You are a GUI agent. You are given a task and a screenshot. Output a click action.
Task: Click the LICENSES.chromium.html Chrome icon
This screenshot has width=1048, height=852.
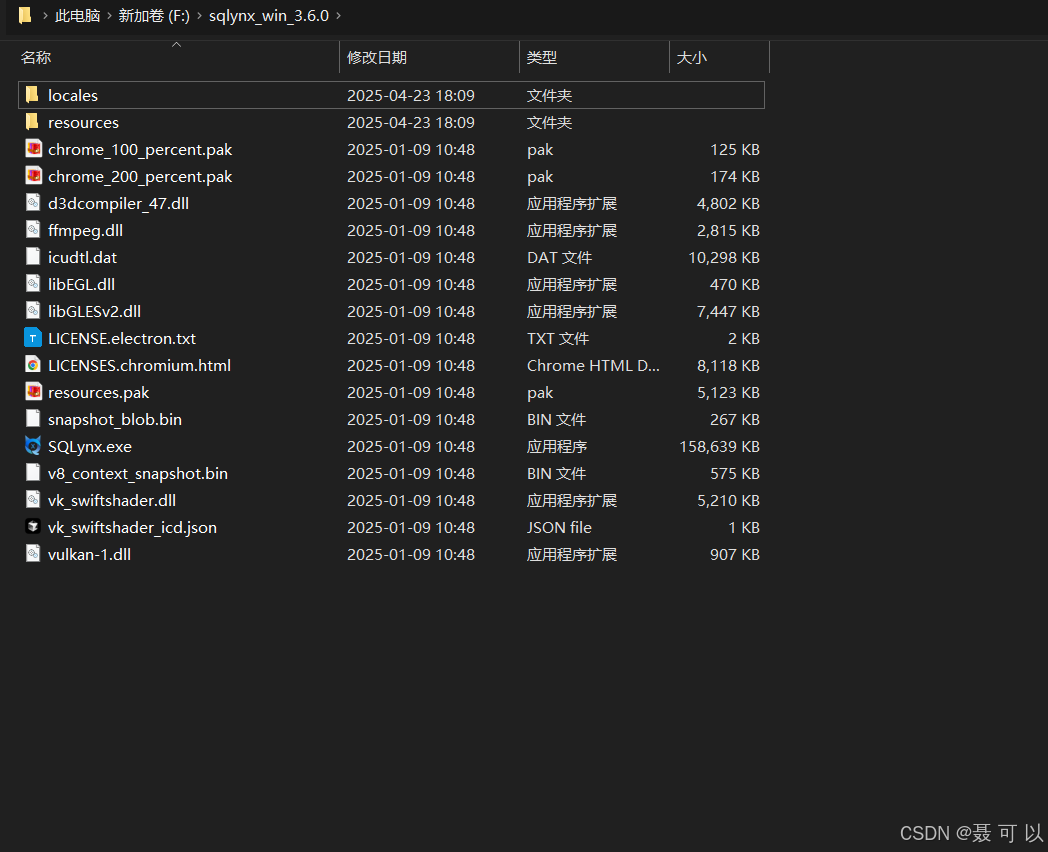[33, 365]
